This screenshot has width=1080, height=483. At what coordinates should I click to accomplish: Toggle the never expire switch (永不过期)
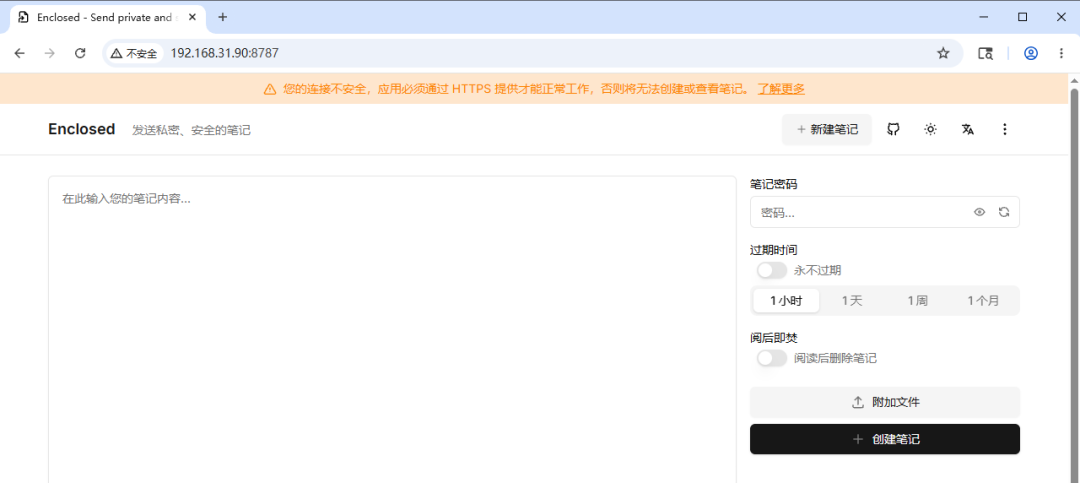coord(771,271)
